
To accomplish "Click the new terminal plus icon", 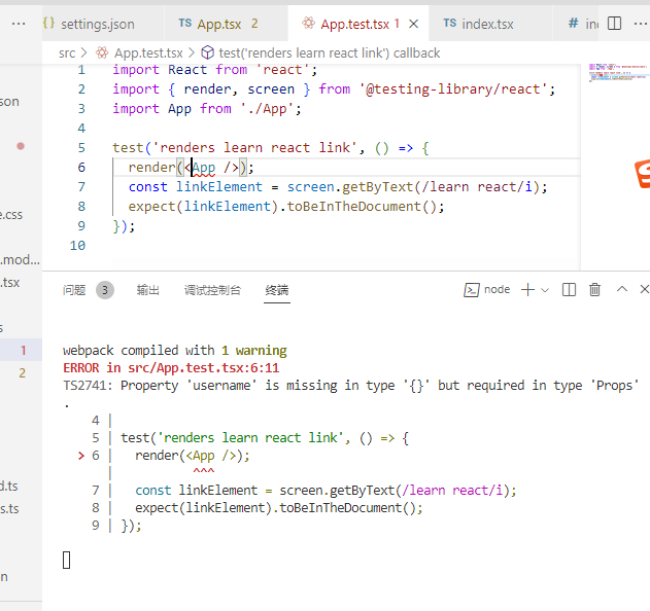I will coord(527,290).
